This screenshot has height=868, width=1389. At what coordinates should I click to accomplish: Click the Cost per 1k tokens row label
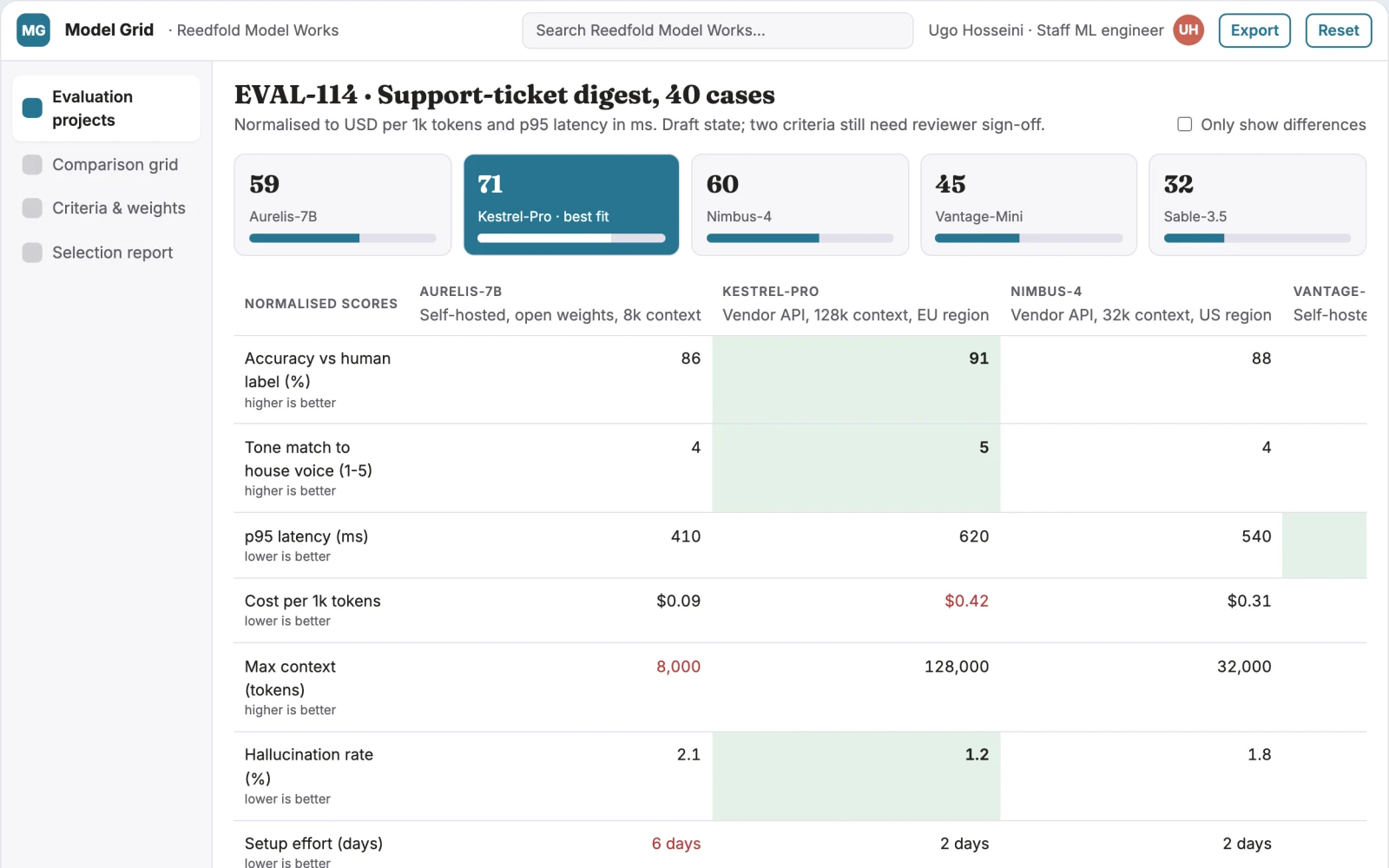[x=313, y=601]
